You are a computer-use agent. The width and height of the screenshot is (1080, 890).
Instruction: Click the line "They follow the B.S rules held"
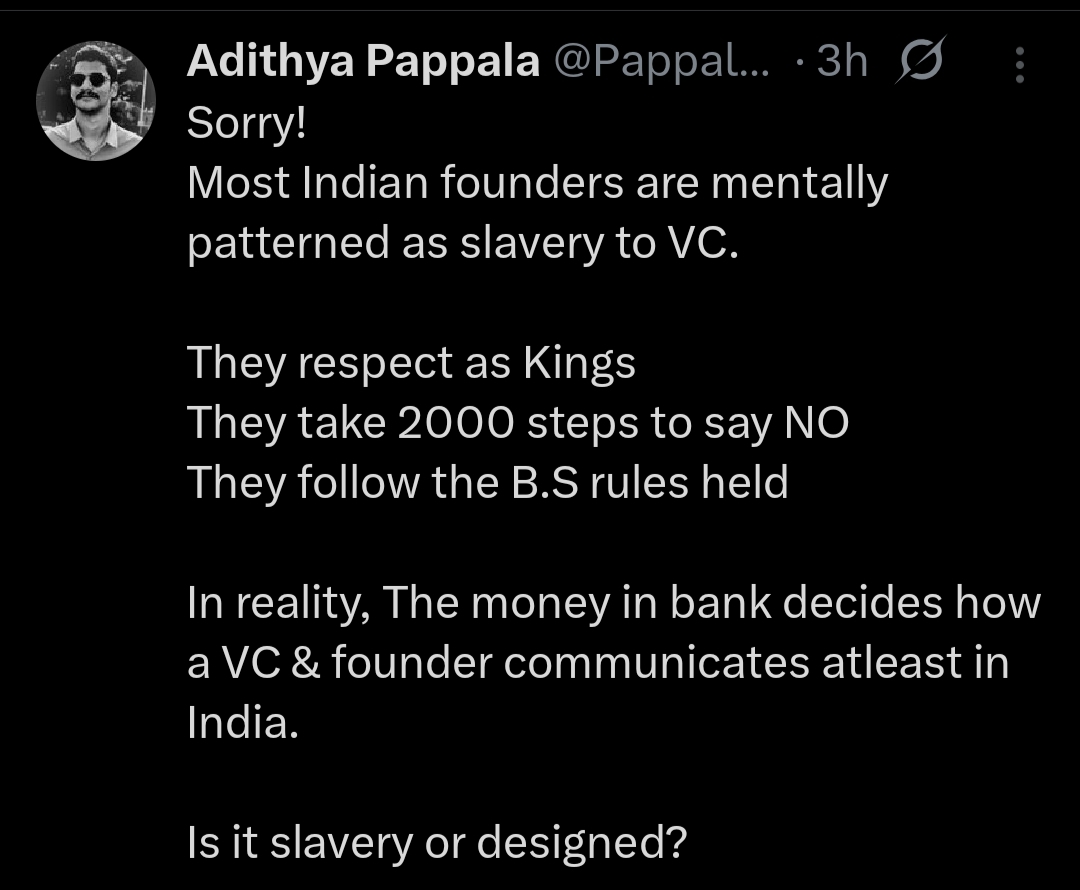488,484
